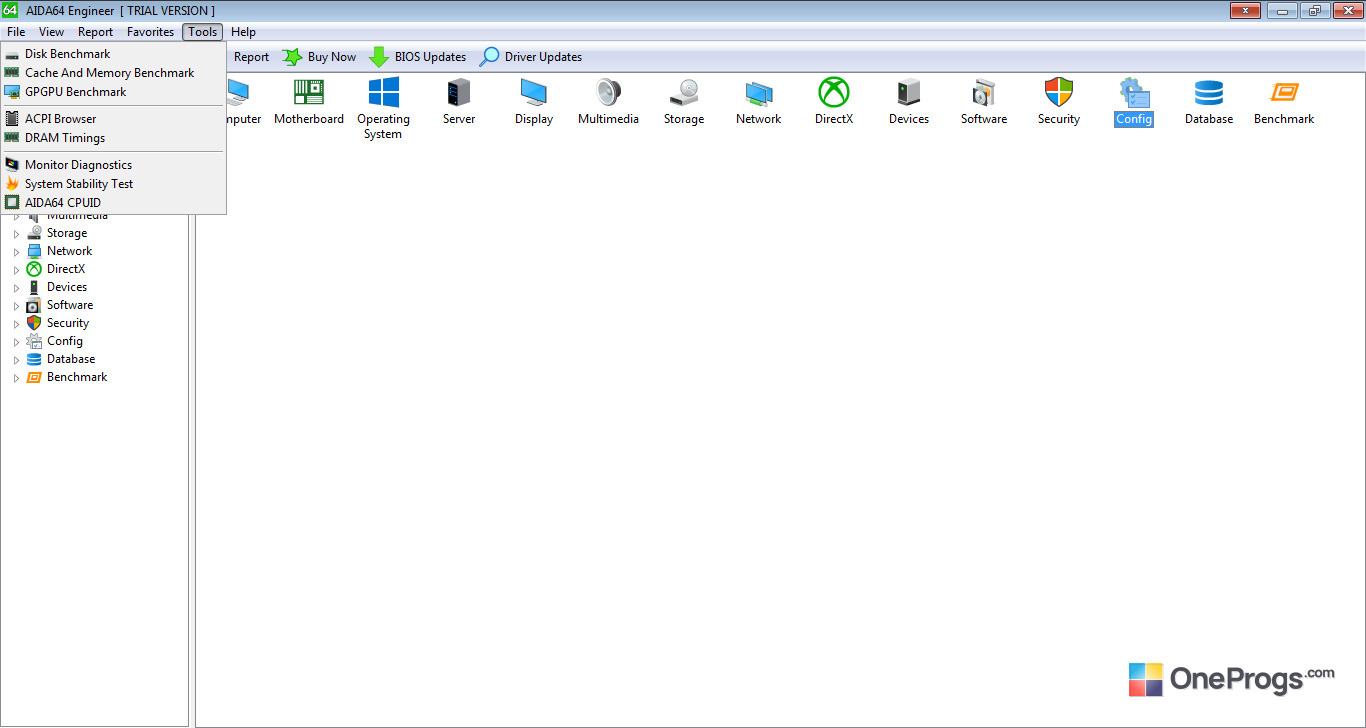Open Monitor Diagnostics from Tools menu
Screen dimensions: 1366x728
point(114,165)
